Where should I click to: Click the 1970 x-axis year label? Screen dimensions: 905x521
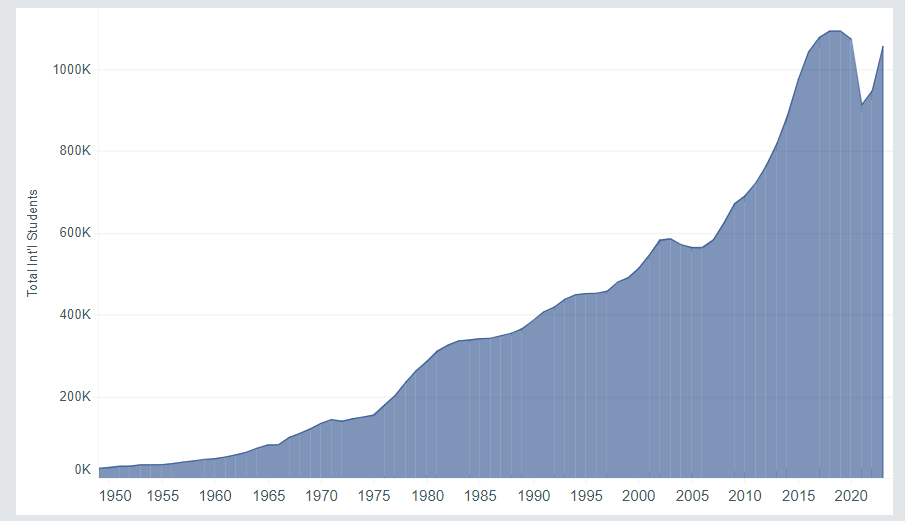[x=321, y=496]
